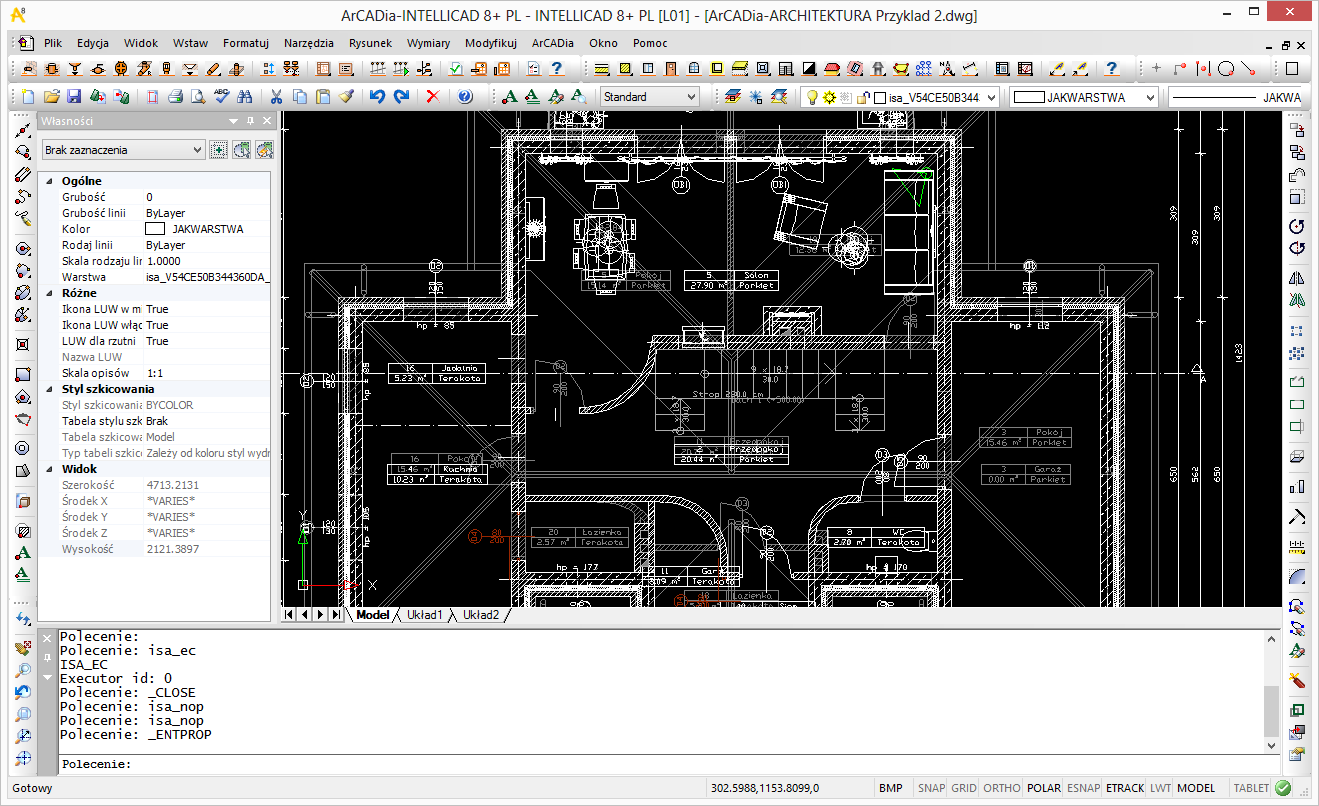Image resolution: width=1319 pixels, height=806 pixels.
Task: Click the New document icon in standard toolbar
Action: pos(28,97)
